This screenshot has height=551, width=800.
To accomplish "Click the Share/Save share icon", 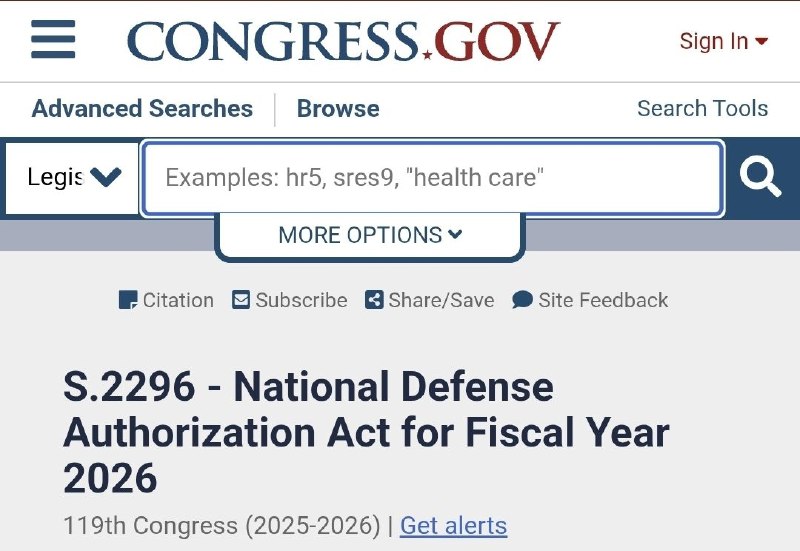I will point(374,300).
